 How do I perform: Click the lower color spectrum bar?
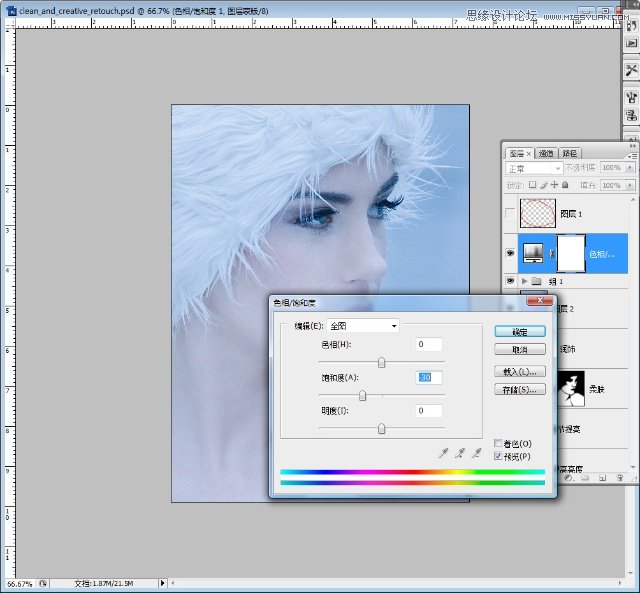point(413,483)
